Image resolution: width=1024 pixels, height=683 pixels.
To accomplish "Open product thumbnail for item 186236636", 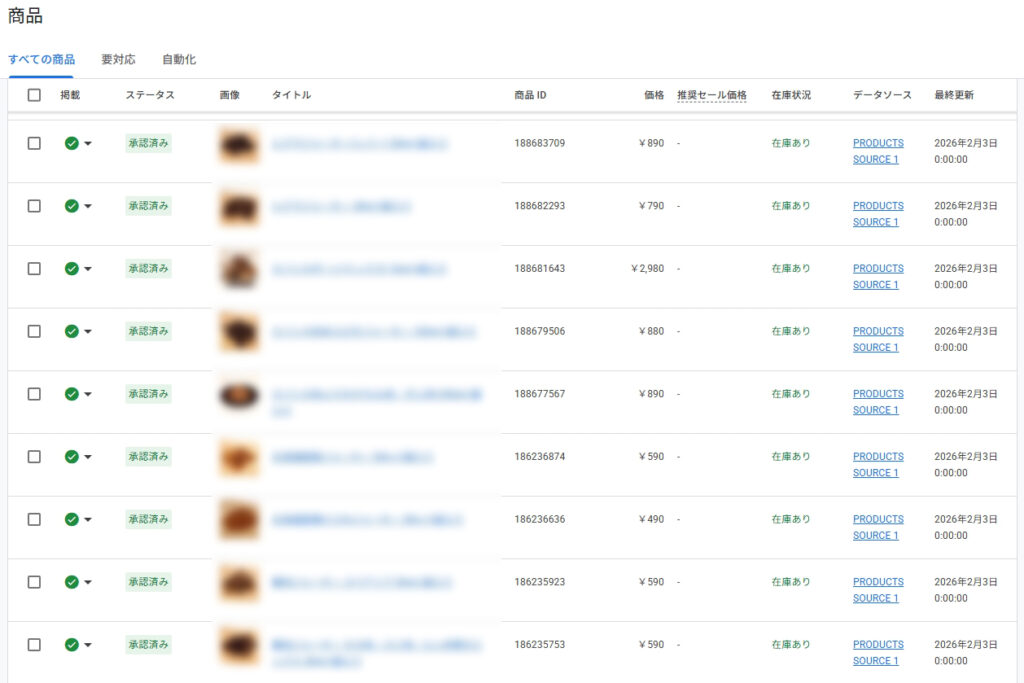I will (x=239, y=521).
